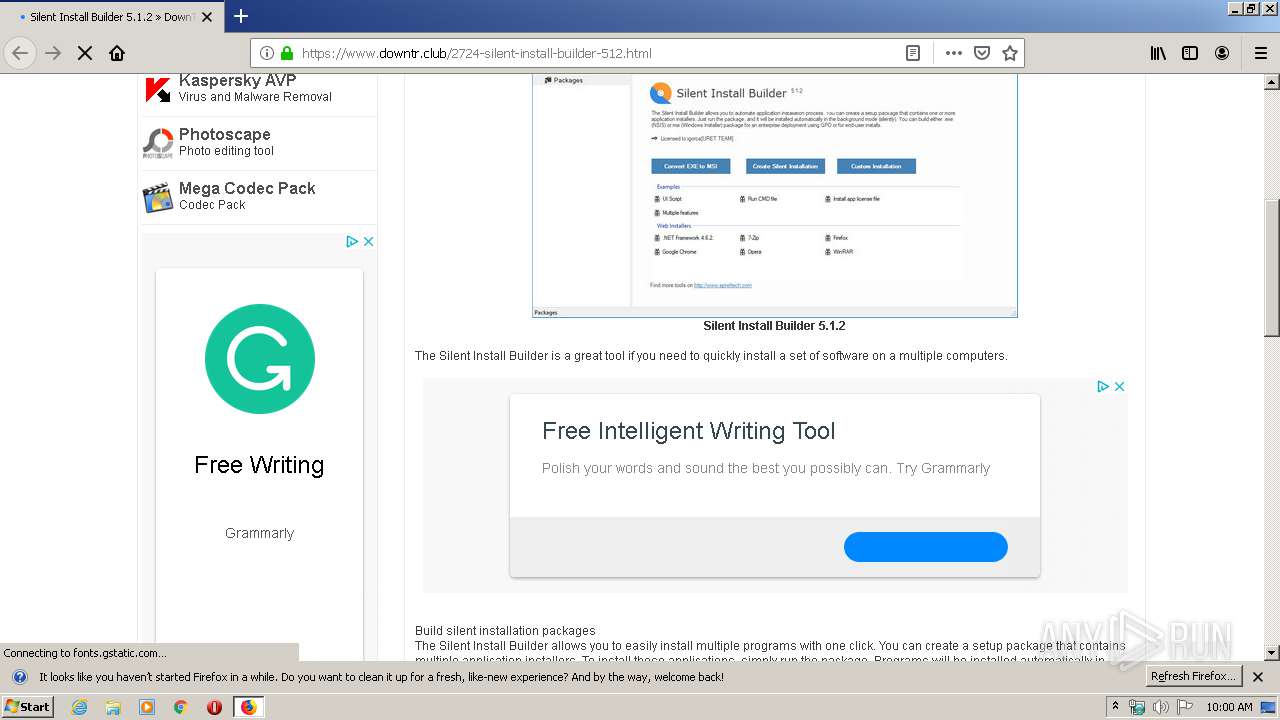
Task: Open page actions three-dot menu
Action: (954, 53)
